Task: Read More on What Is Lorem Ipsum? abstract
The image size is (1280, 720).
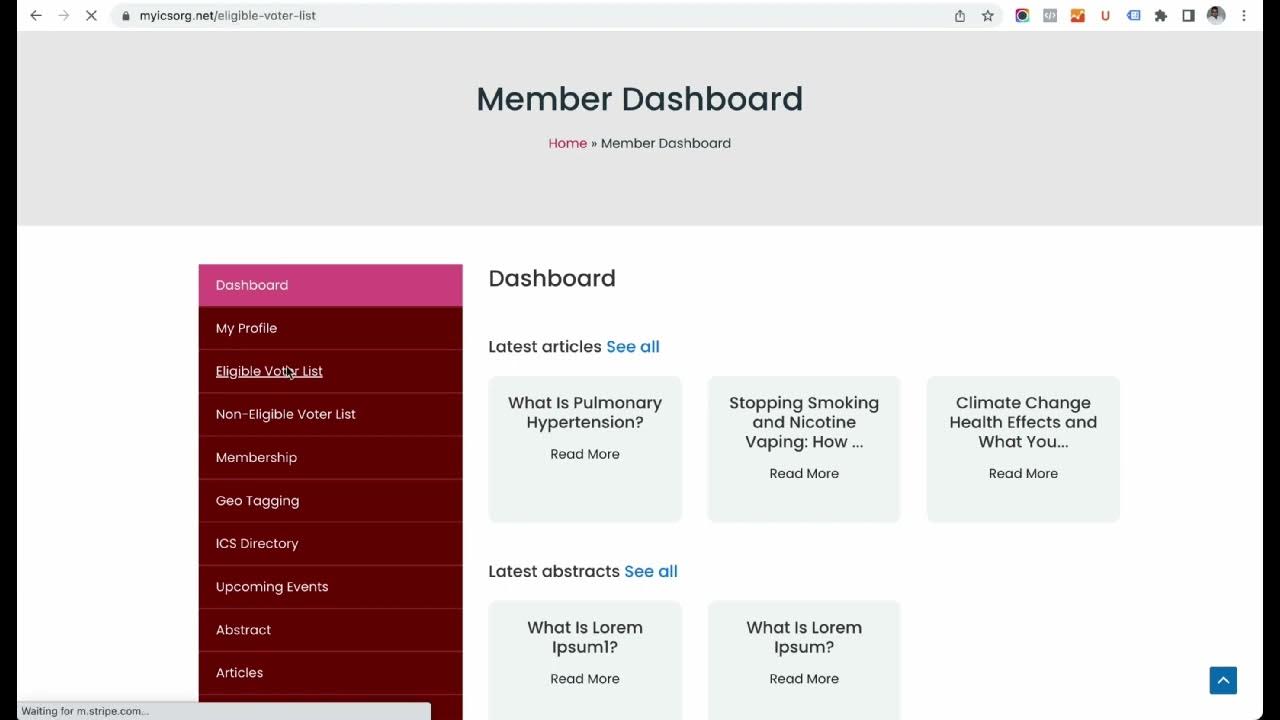Action: pos(804,678)
